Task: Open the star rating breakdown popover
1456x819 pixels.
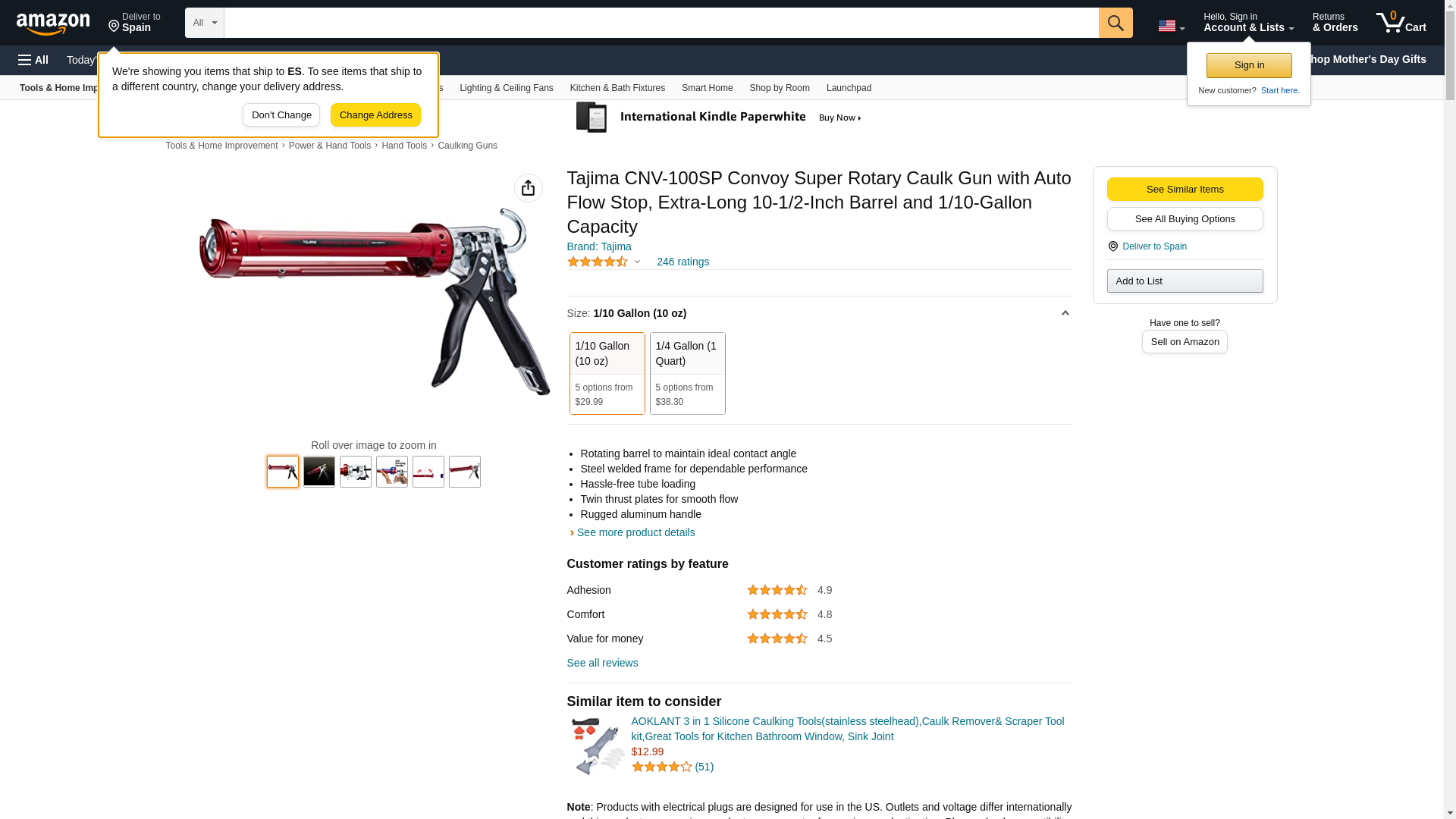Action: point(604,262)
